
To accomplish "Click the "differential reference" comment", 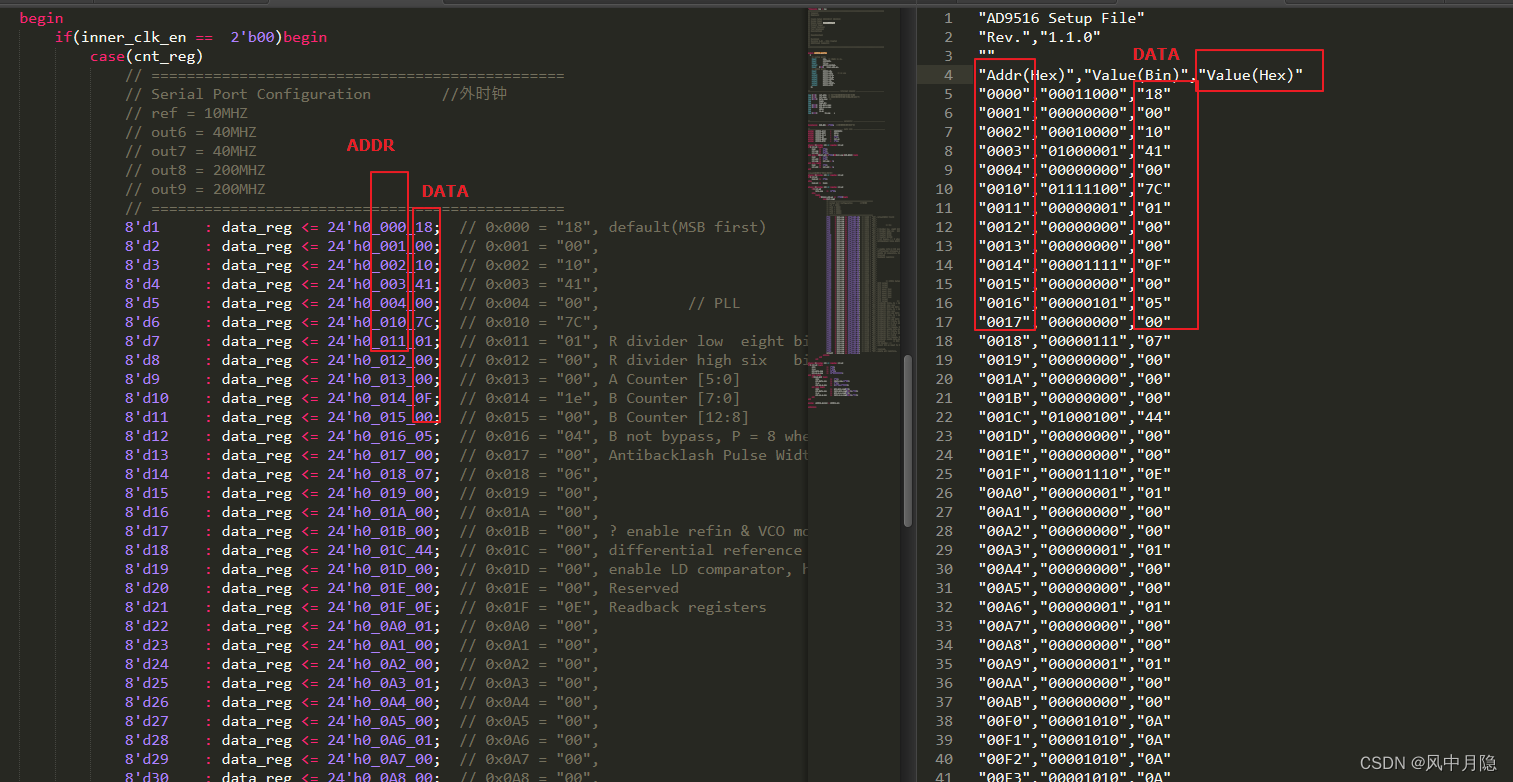I will [705, 550].
